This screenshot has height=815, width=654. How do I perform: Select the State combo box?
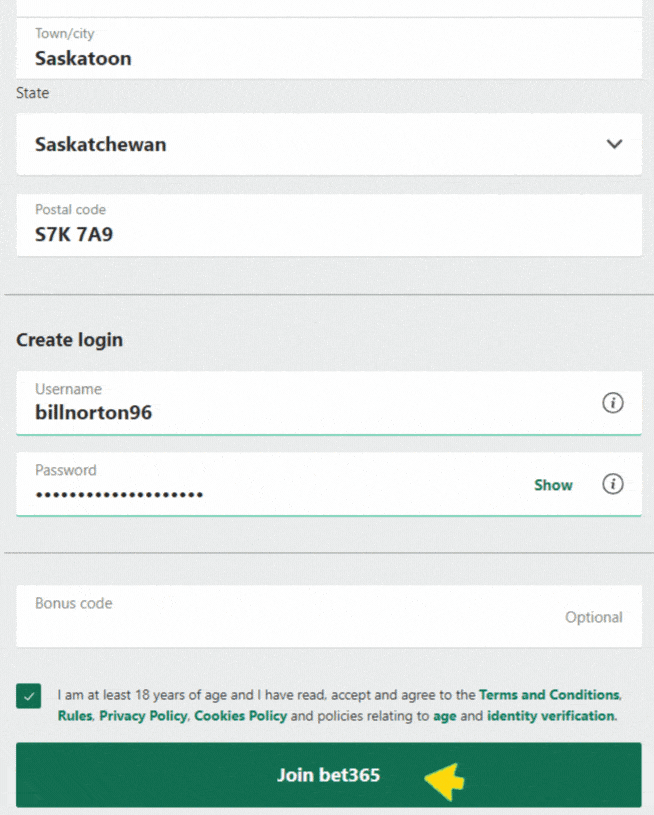coord(328,144)
